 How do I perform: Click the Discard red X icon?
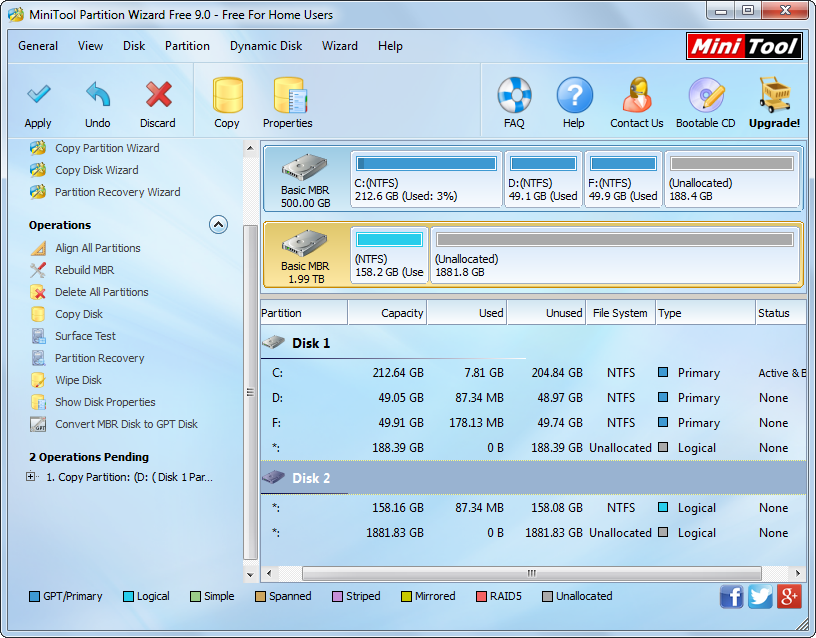click(x=158, y=95)
